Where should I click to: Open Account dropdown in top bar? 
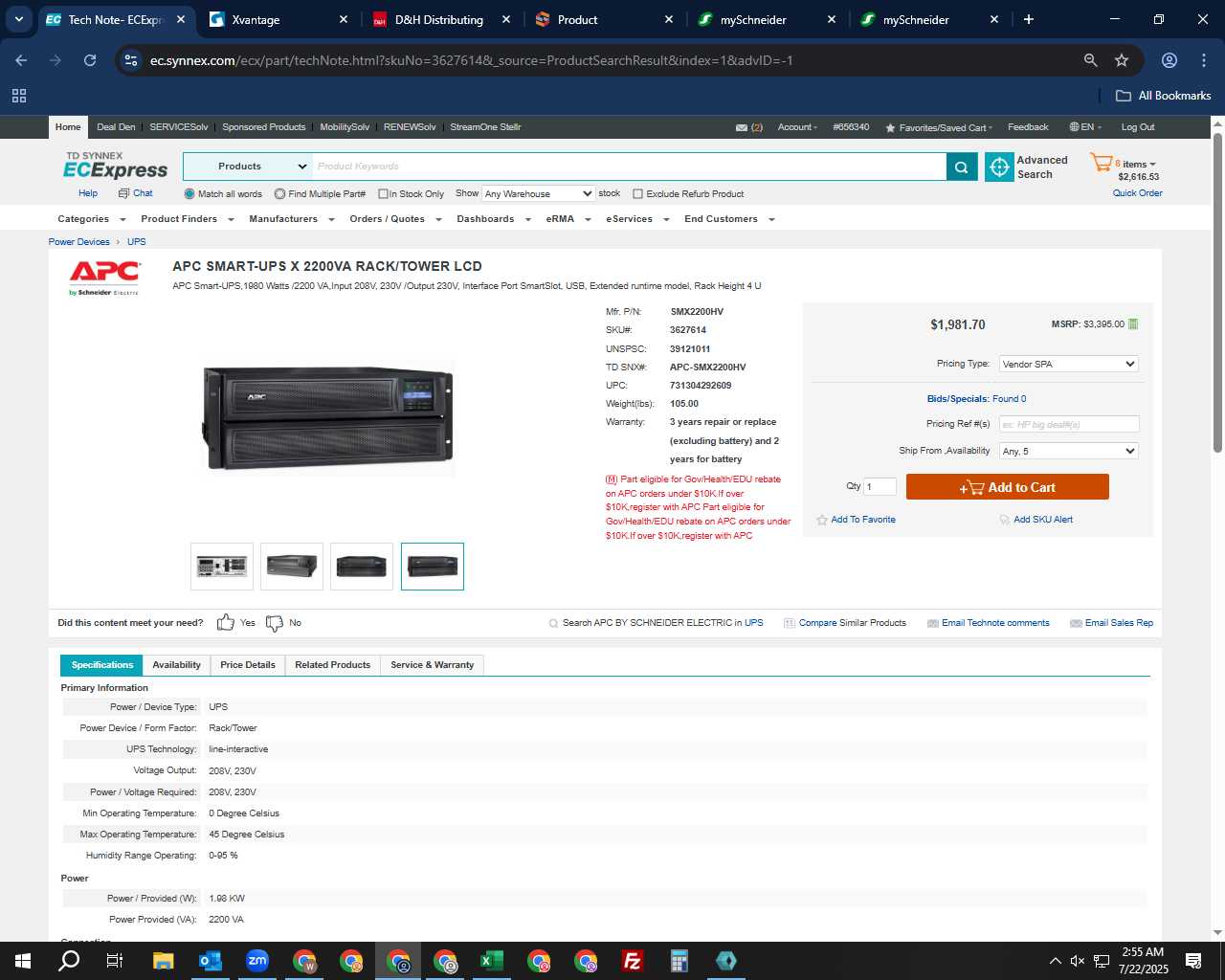(x=797, y=127)
